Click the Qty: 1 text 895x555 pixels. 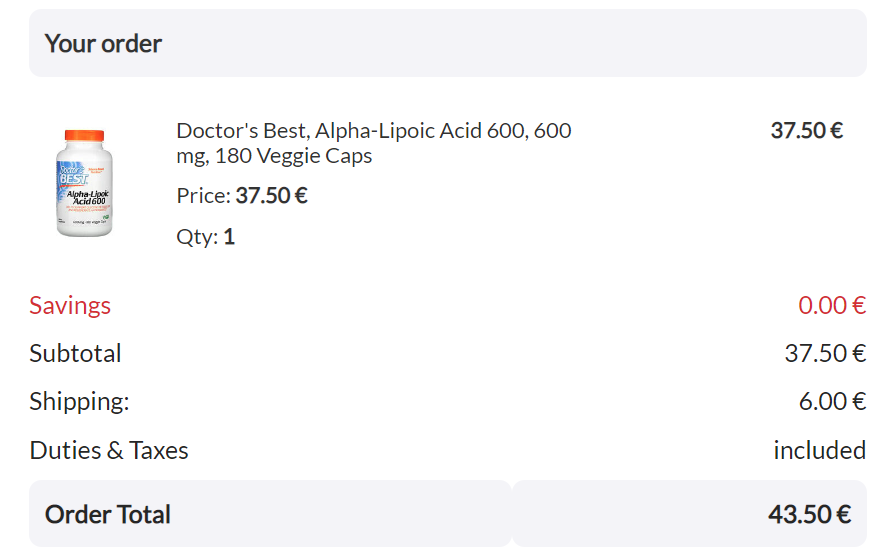coord(205,236)
